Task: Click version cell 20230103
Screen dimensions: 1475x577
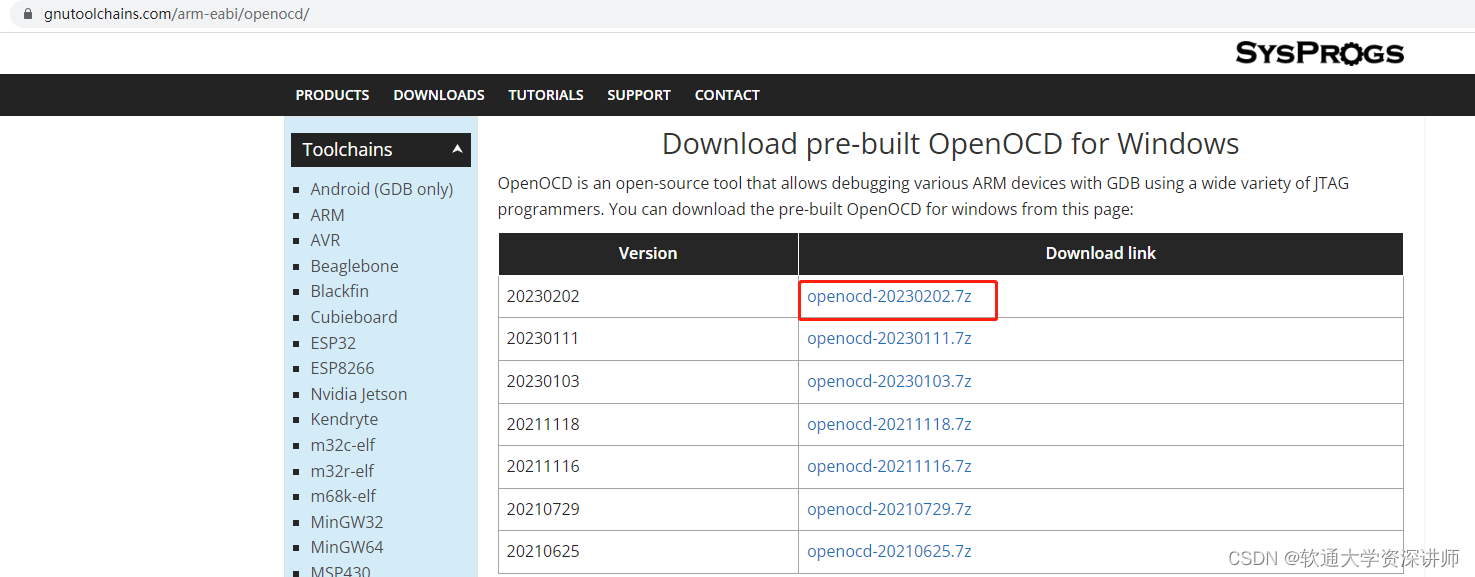Action: click(648, 381)
